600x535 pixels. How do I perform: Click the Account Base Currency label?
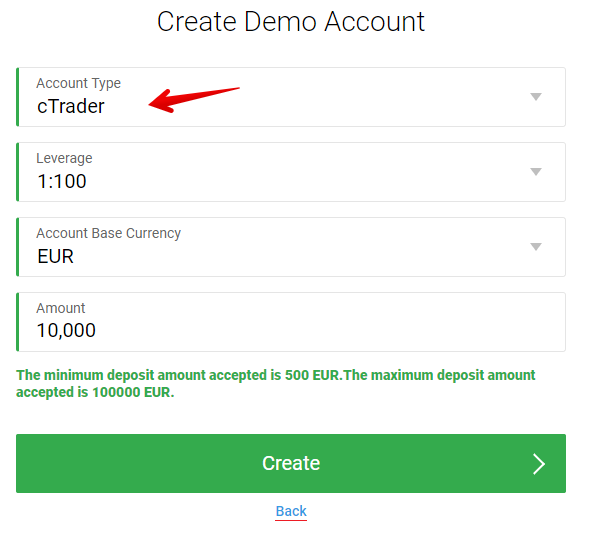tap(108, 233)
